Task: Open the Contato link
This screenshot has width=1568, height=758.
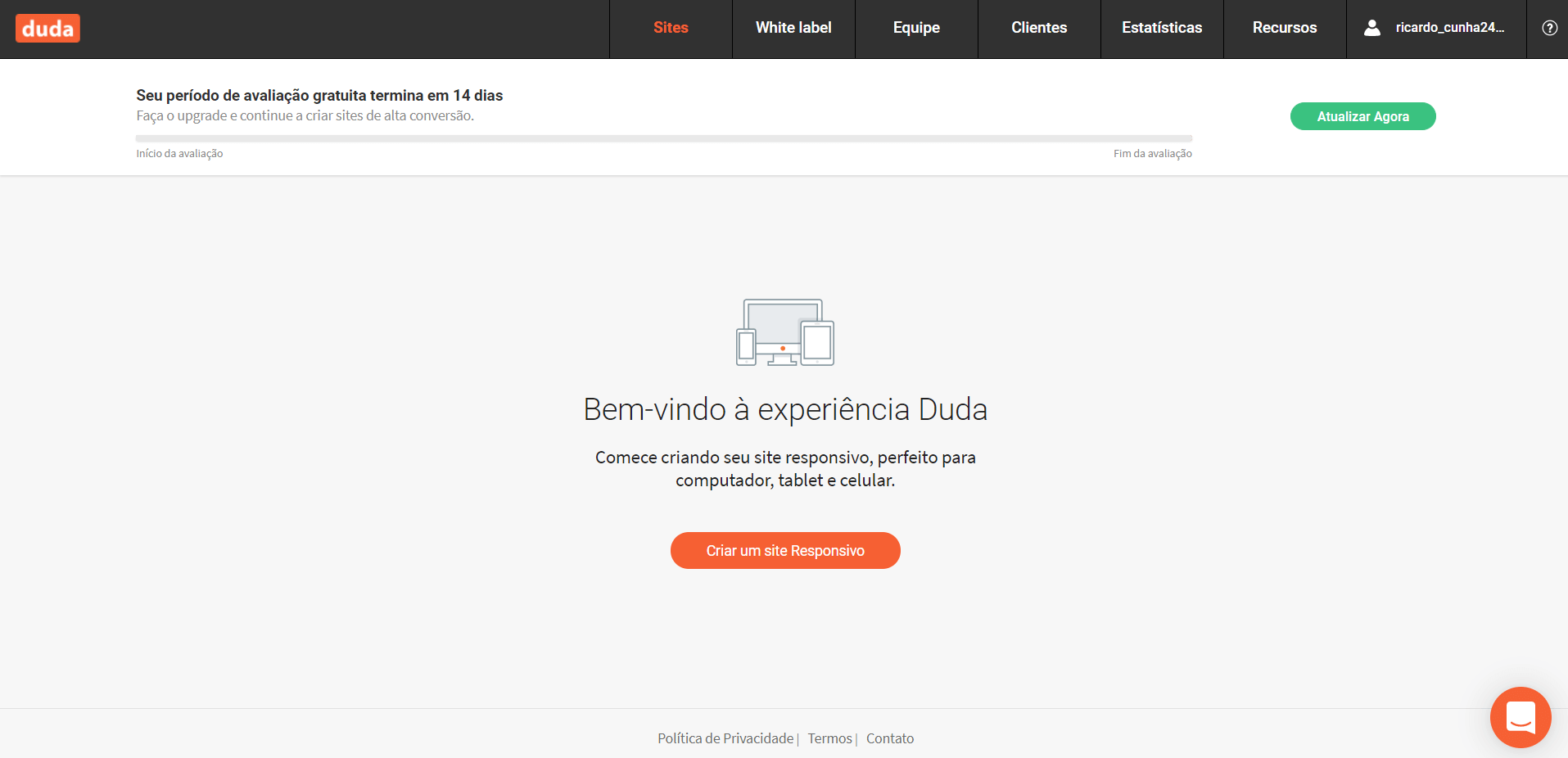Action: point(890,738)
